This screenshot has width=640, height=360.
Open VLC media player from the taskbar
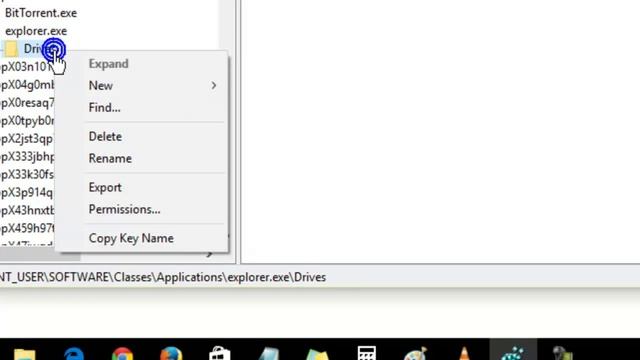pyautogui.click(x=464, y=353)
